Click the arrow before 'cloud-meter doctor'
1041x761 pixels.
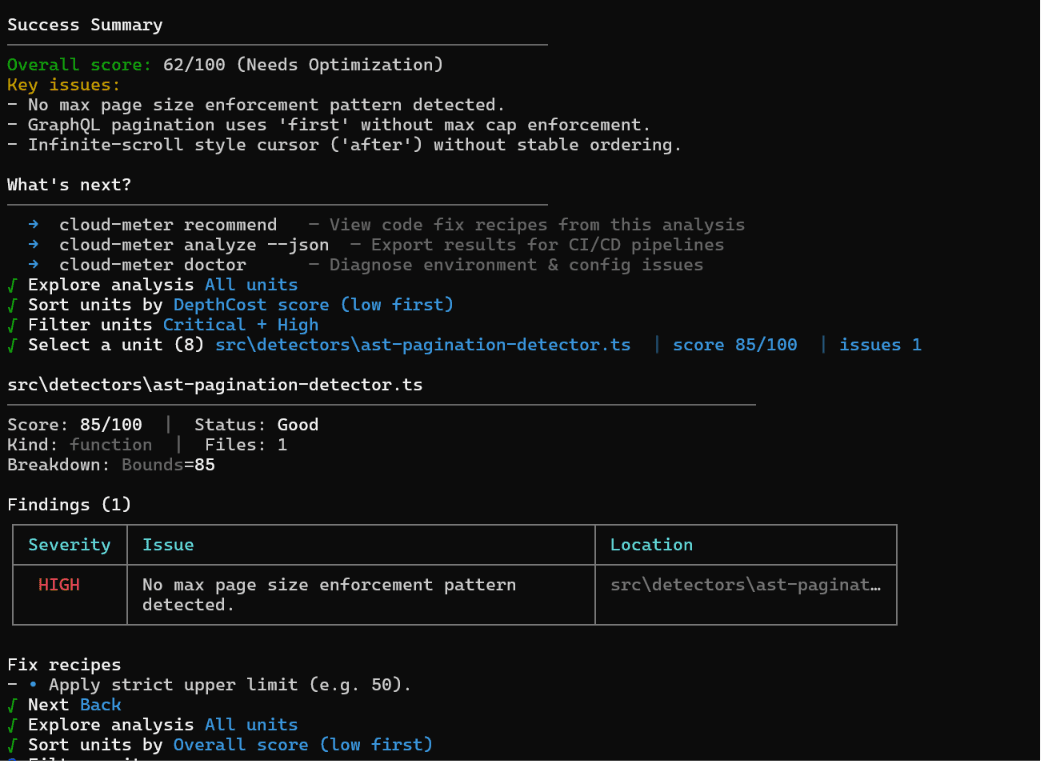34,264
